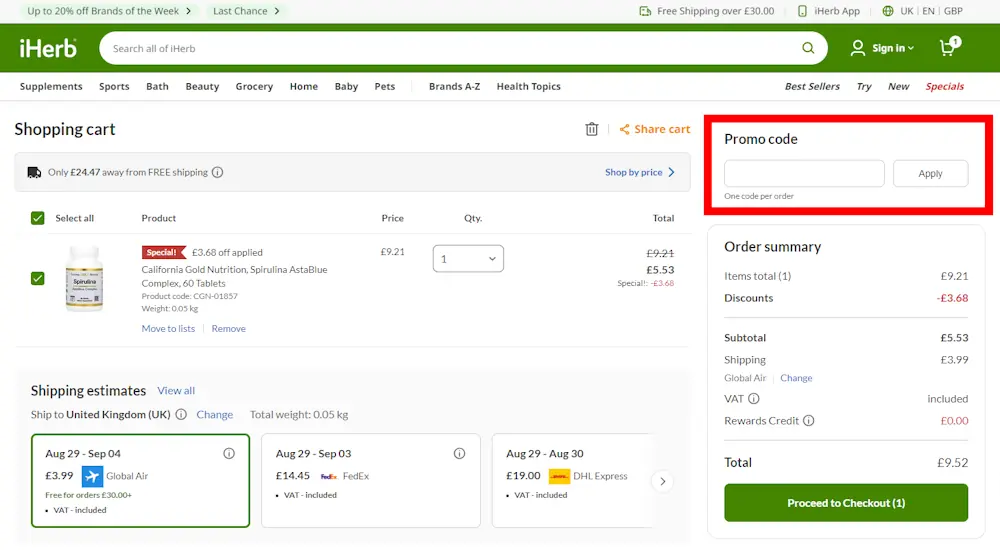Click the info icon next to United Kingdom
The image size is (1000, 550).
click(x=181, y=414)
